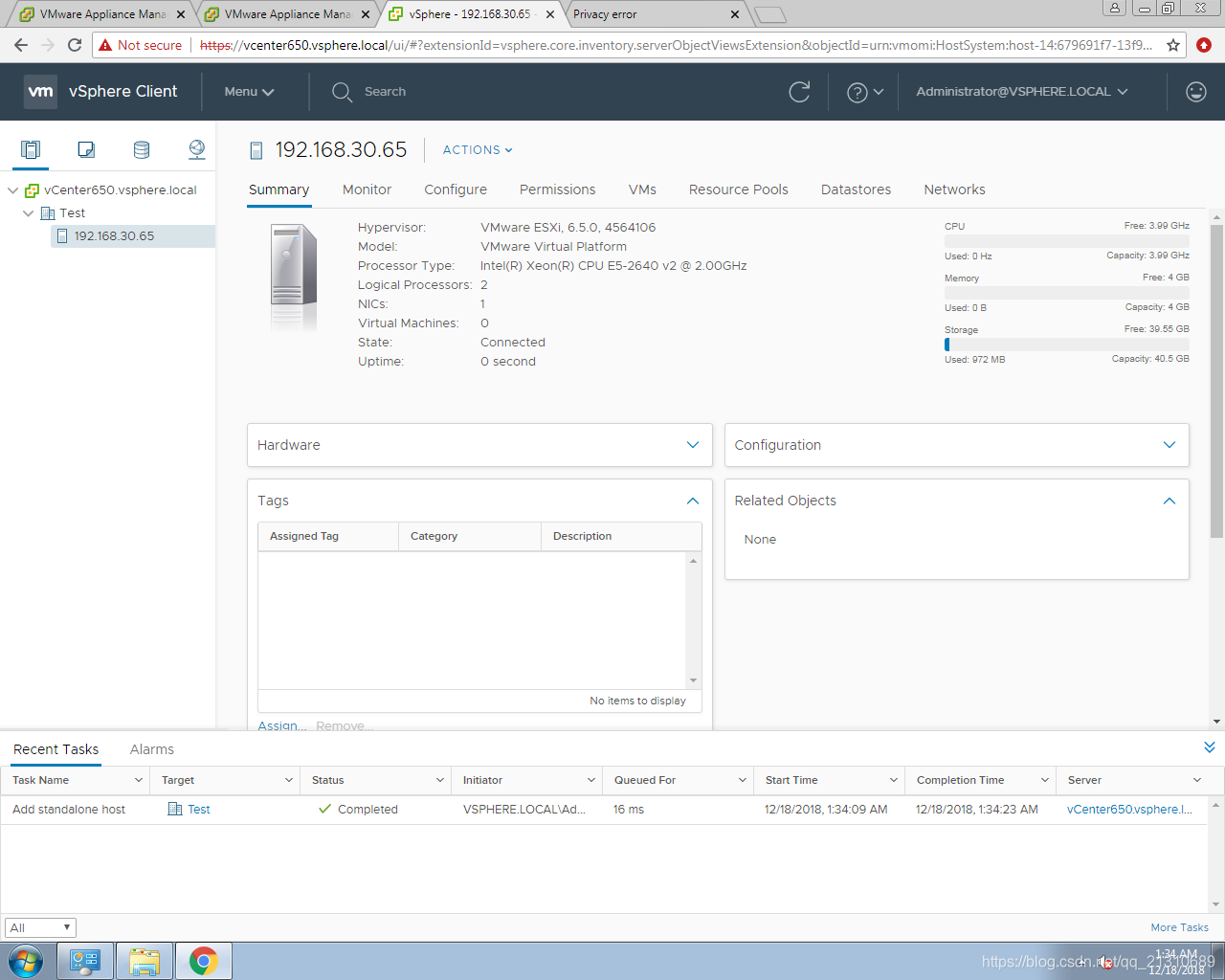
Task: Select Test datacenter in inventory tree
Action: click(72, 212)
